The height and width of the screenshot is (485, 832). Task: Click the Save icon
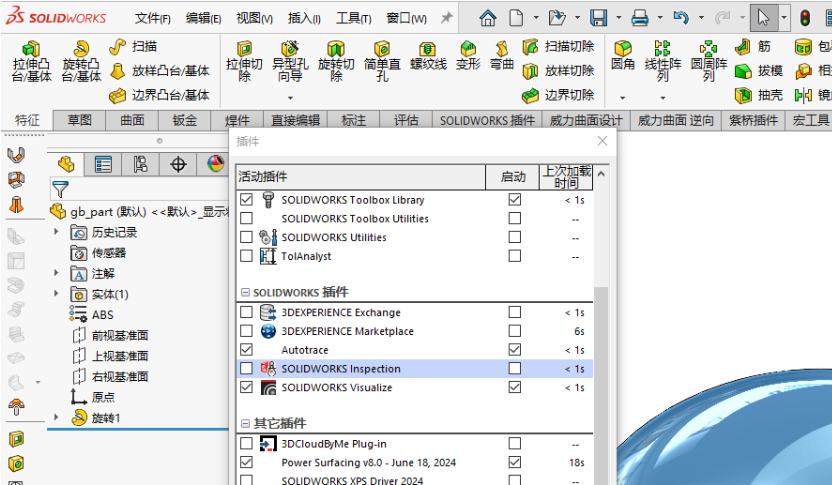(599, 19)
